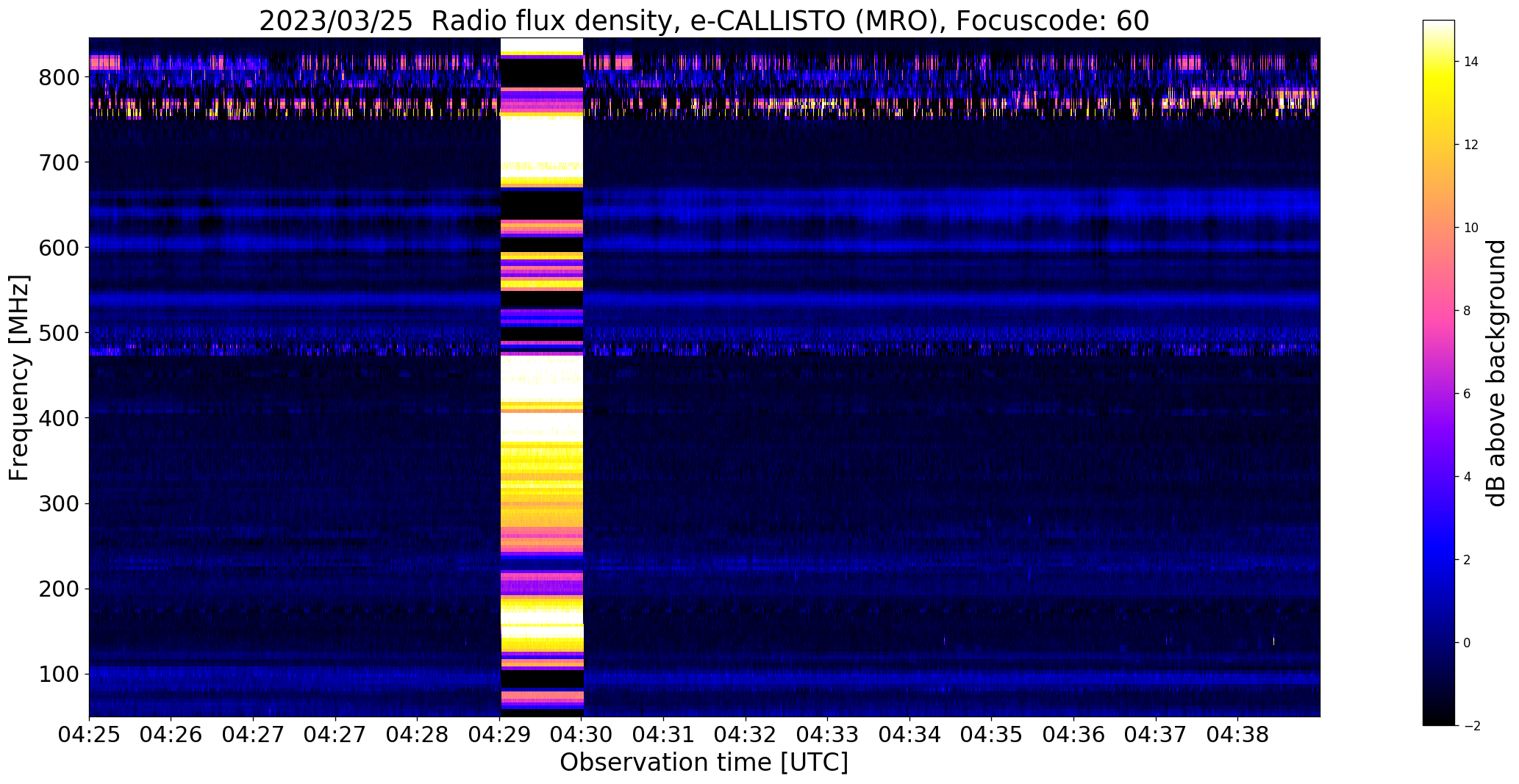Image resolution: width=1519 pixels, height=784 pixels.
Task: Click the 04:38 time tick label
Action: click(x=1238, y=735)
